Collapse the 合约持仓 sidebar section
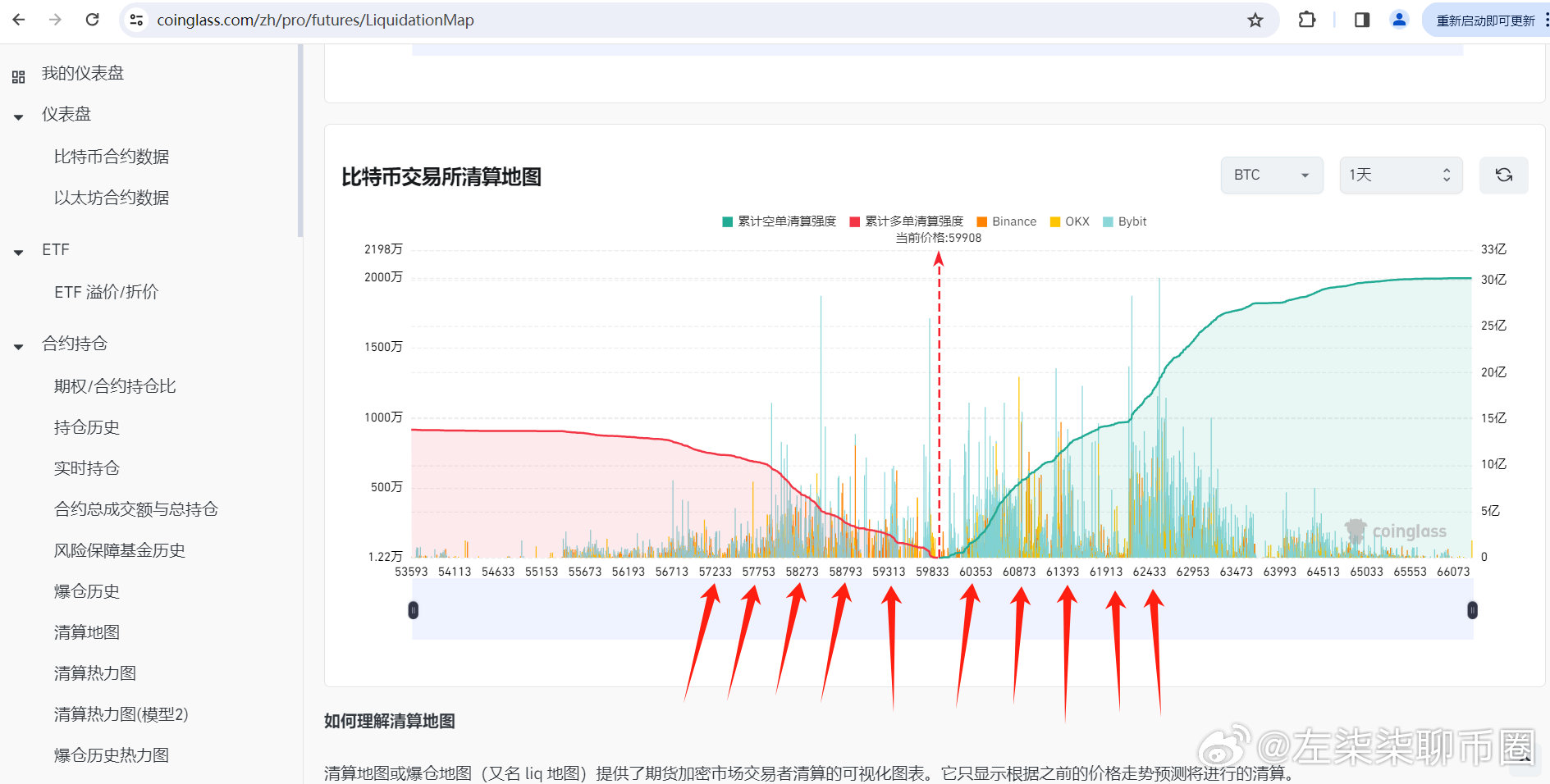This screenshot has height=784, width=1550. tap(19, 345)
